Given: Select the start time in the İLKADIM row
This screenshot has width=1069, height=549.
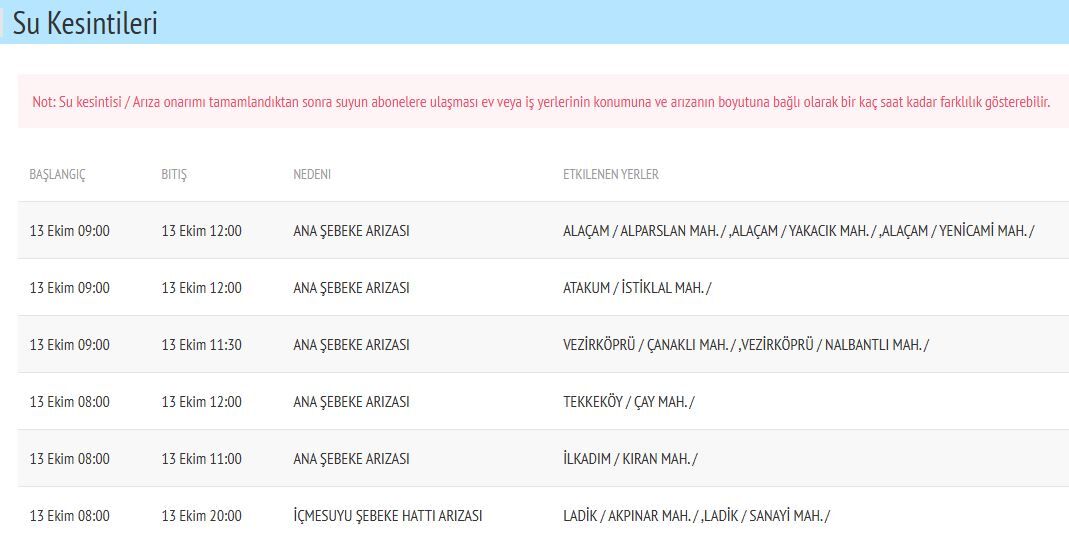Looking at the screenshot, I should (x=70, y=459).
